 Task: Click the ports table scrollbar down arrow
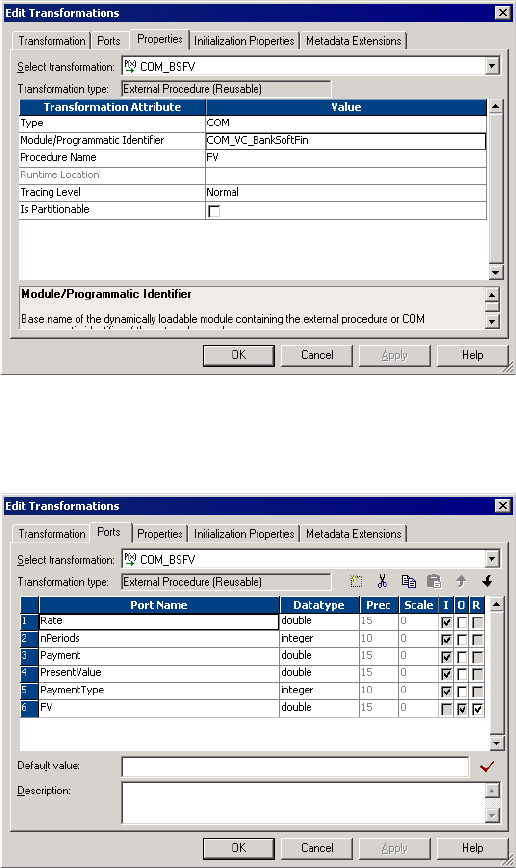497,743
